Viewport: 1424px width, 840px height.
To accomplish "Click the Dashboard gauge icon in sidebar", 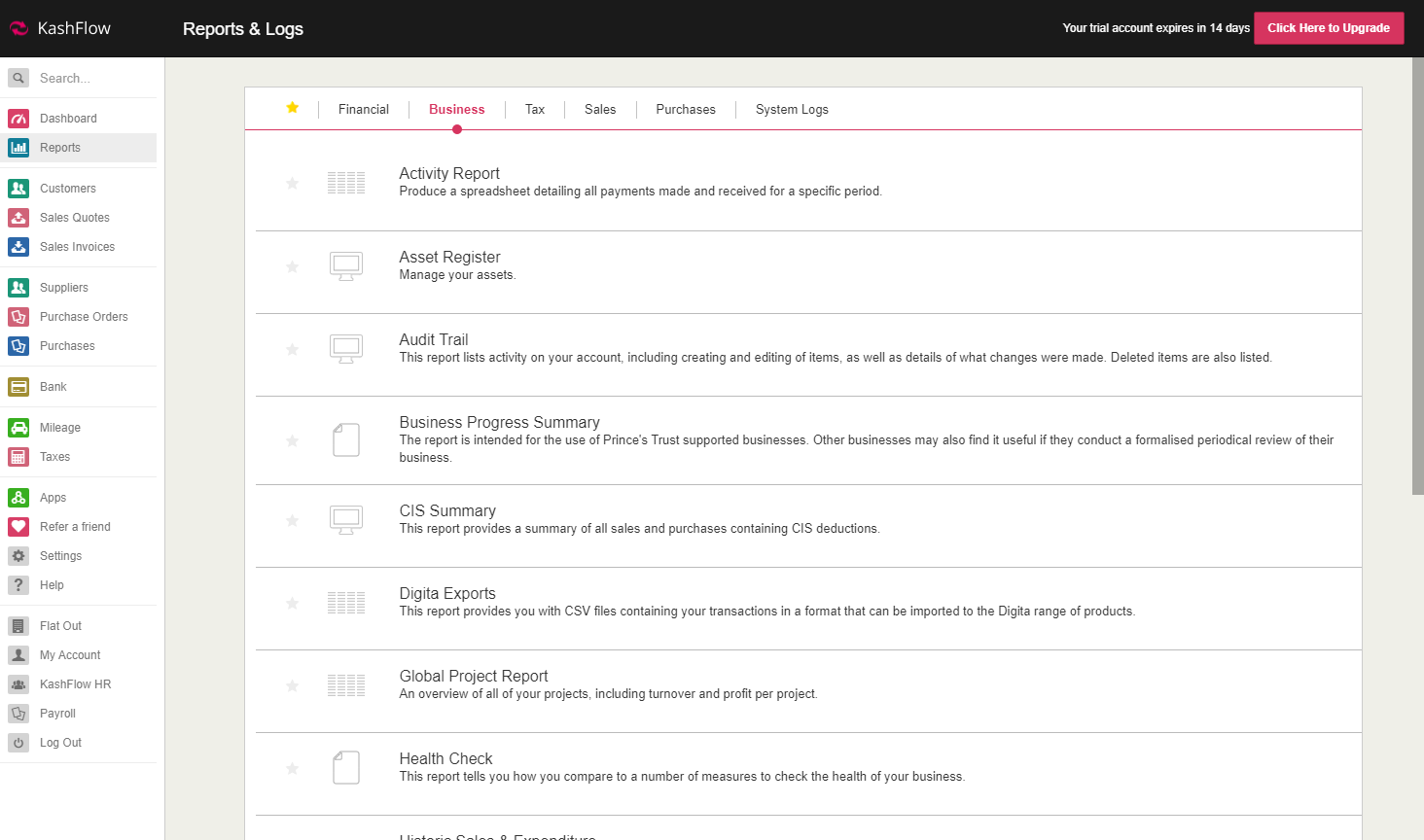I will (x=18, y=119).
